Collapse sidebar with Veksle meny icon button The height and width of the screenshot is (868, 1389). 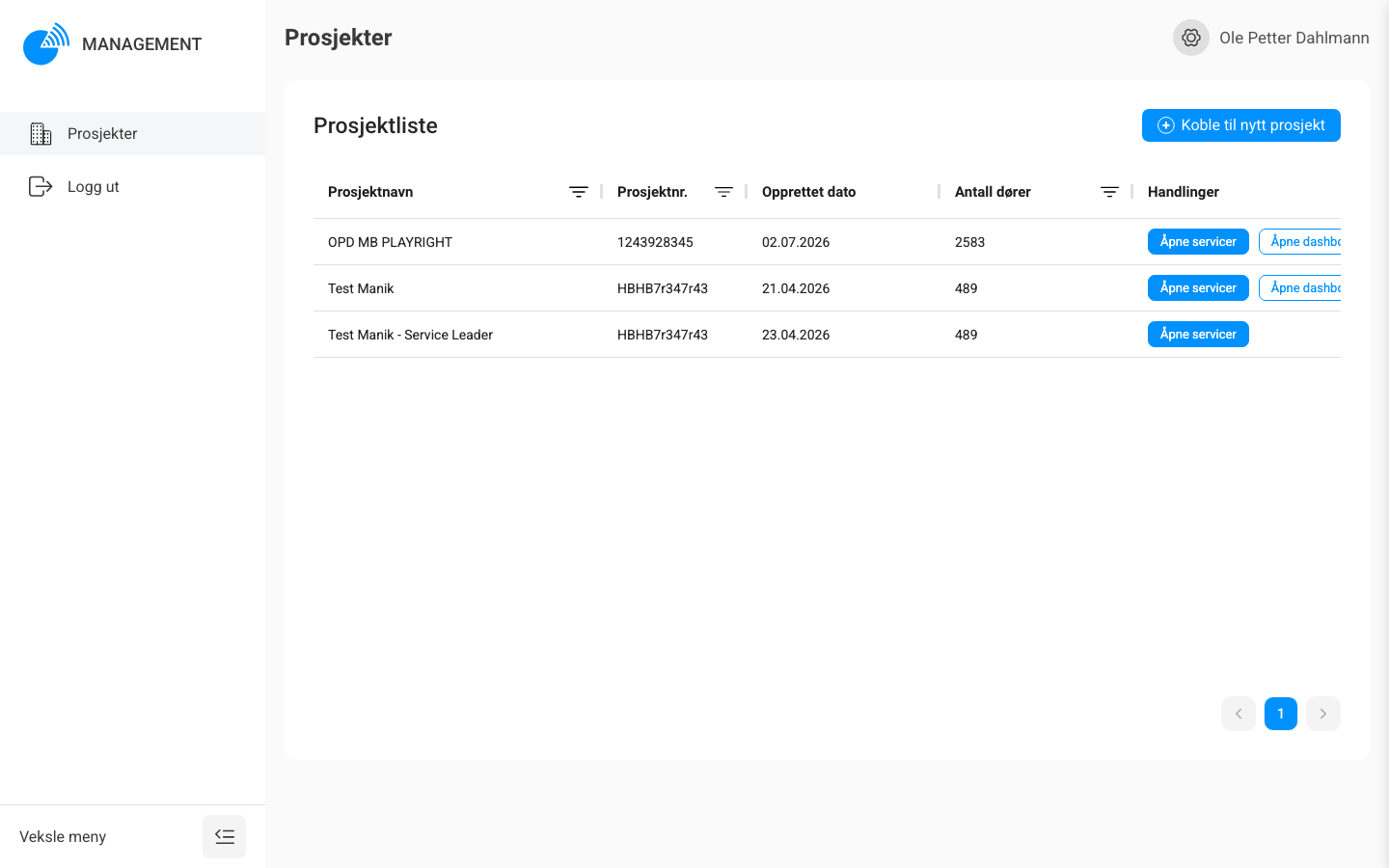pos(224,836)
